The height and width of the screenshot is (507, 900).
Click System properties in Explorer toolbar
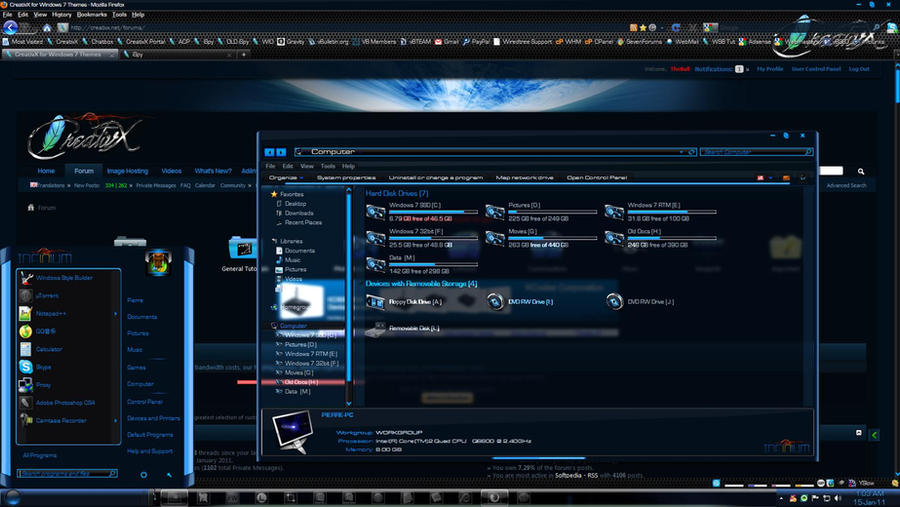pyautogui.click(x=346, y=178)
